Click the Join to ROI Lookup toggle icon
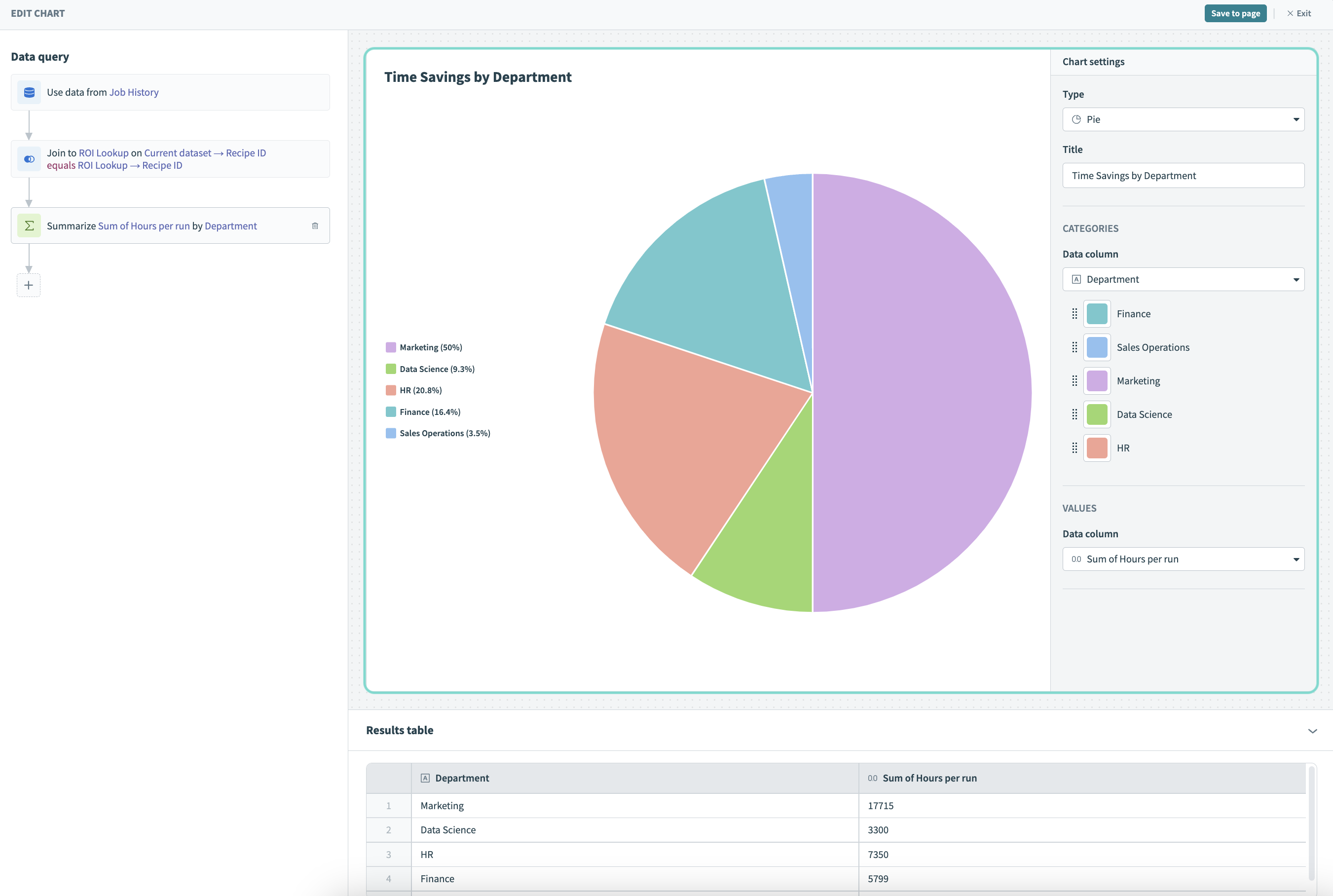The height and width of the screenshot is (896, 1333). coord(29,159)
